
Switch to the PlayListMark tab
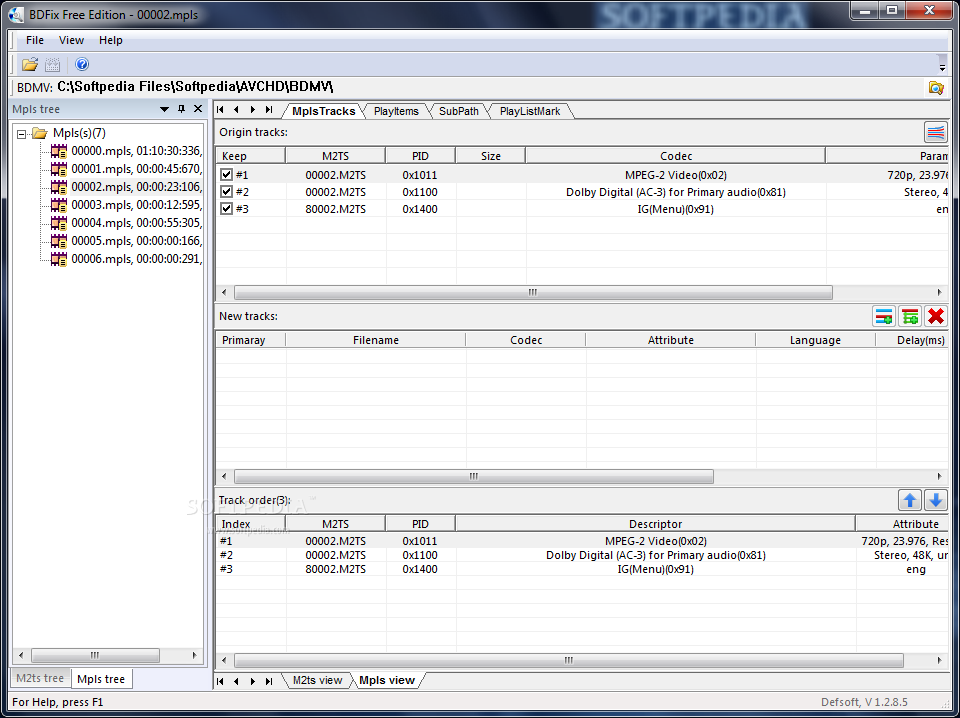coord(530,111)
